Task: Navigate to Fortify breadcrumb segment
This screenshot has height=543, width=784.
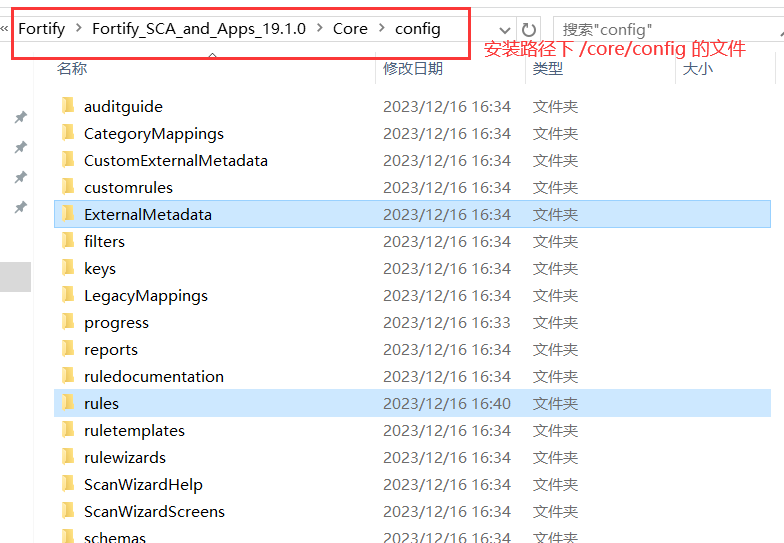Action: point(42,29)
